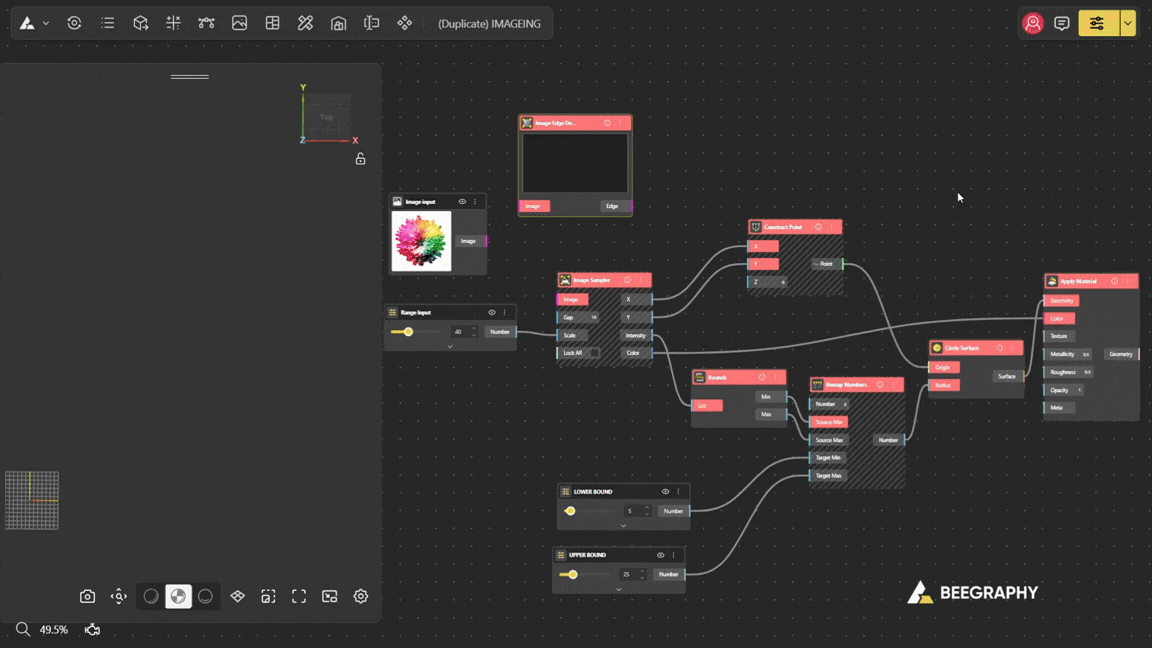Open the building nodes category
Image resolution: width=1152 pixels, height=648 pixels.
(x=339, y=24)
